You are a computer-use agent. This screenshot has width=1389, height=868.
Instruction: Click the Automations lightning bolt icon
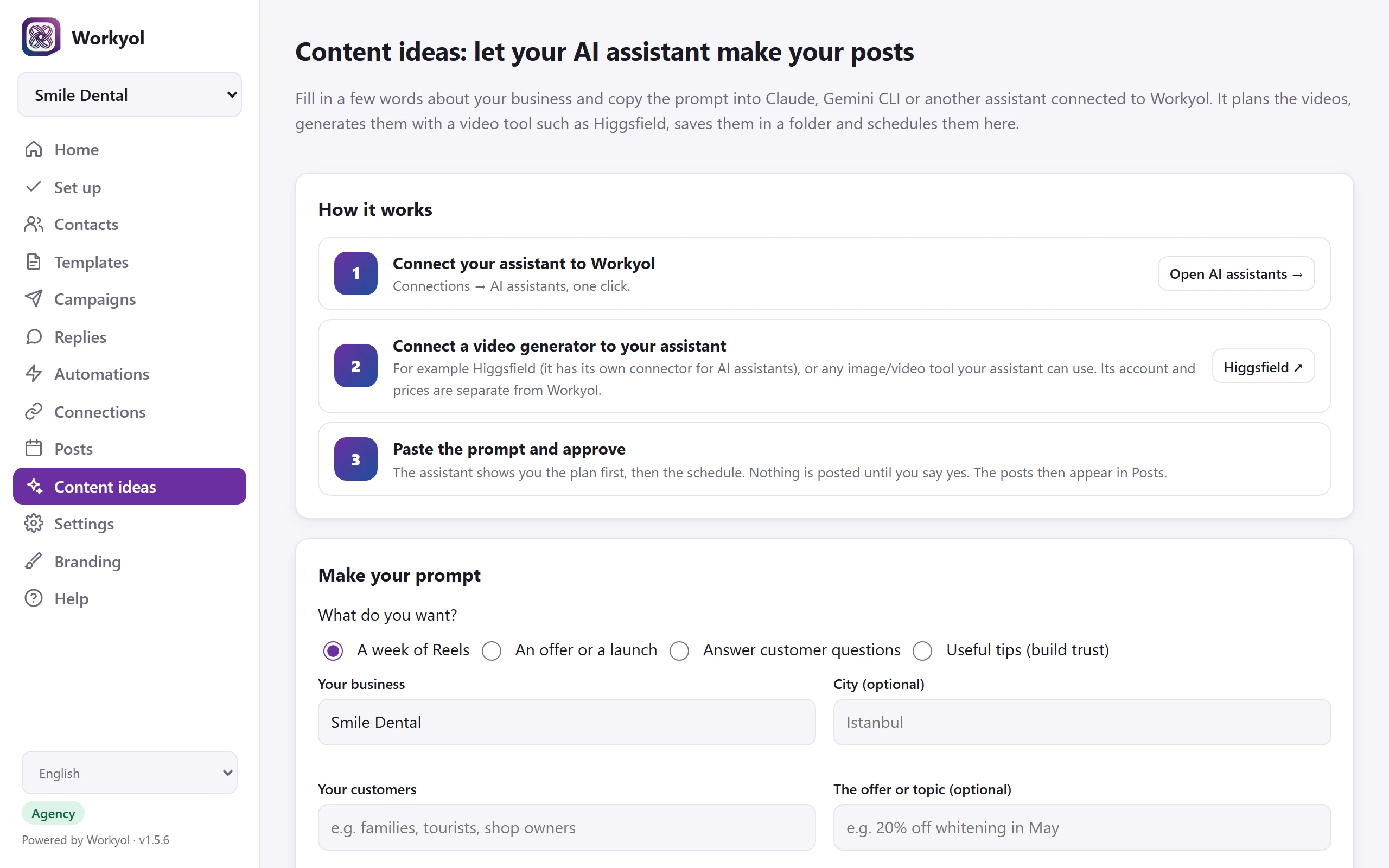pos(34,374)
